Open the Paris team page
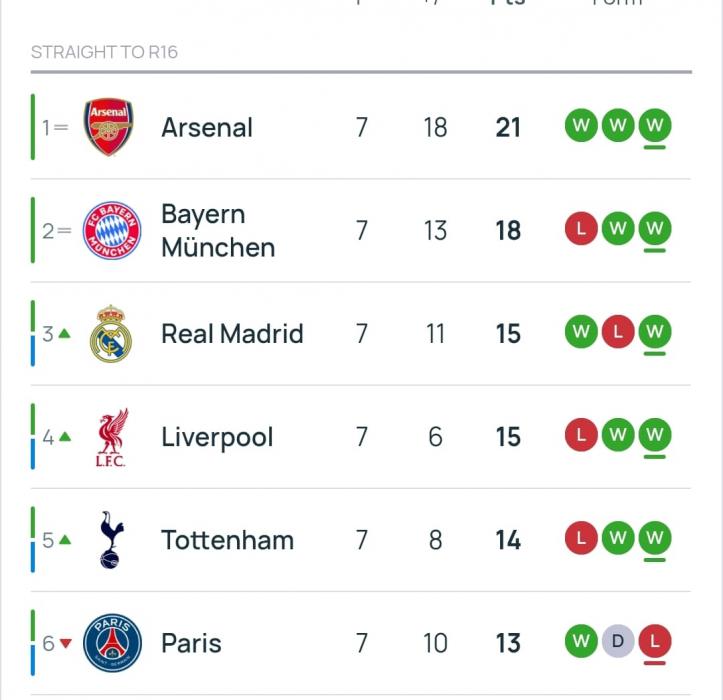The height and width of the screenshot is (700, 723). coord(191,643)
